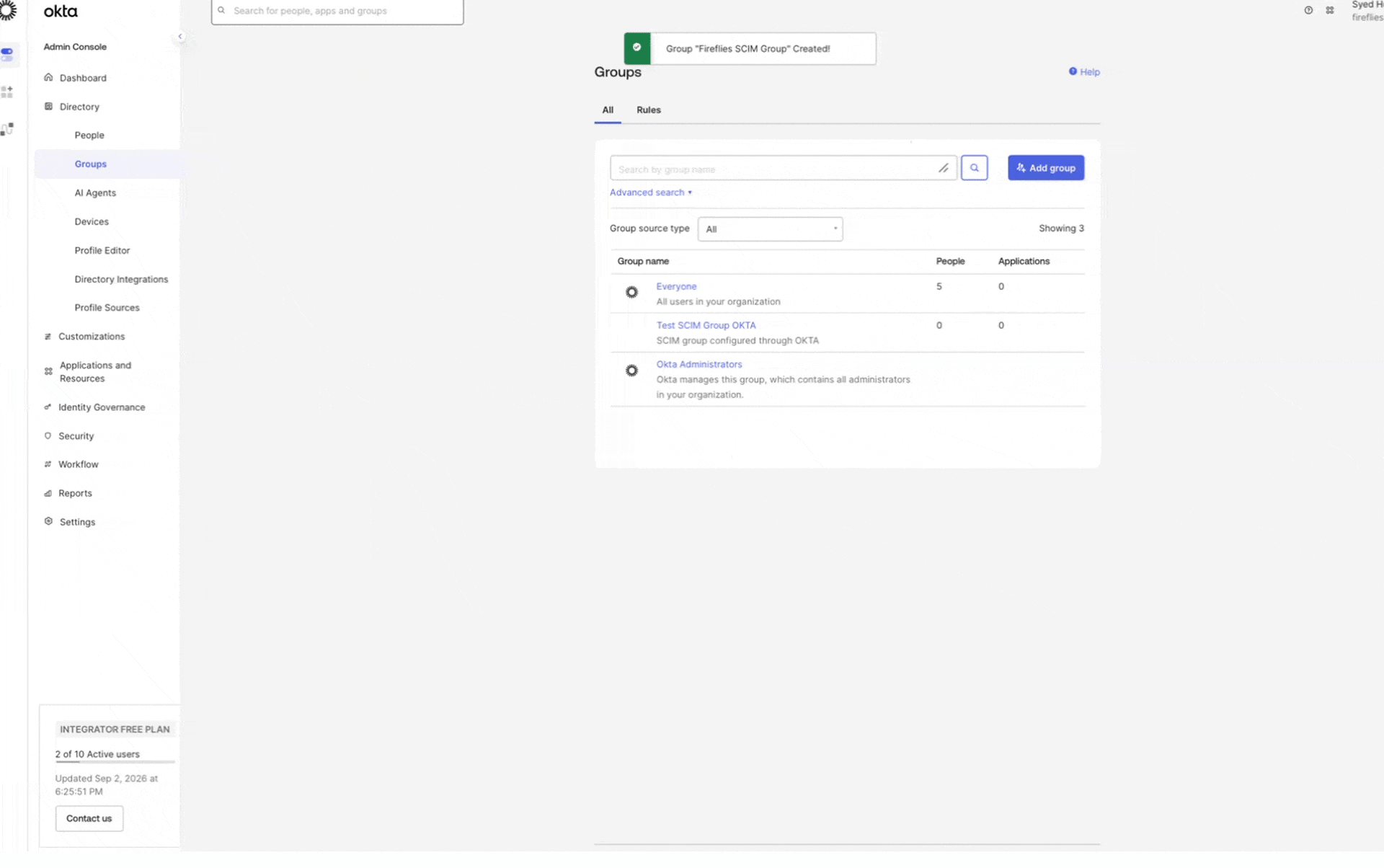Viewport: 1384px width, 868px height.
Task: Click the Group name column header
Action: pos(643,262)
